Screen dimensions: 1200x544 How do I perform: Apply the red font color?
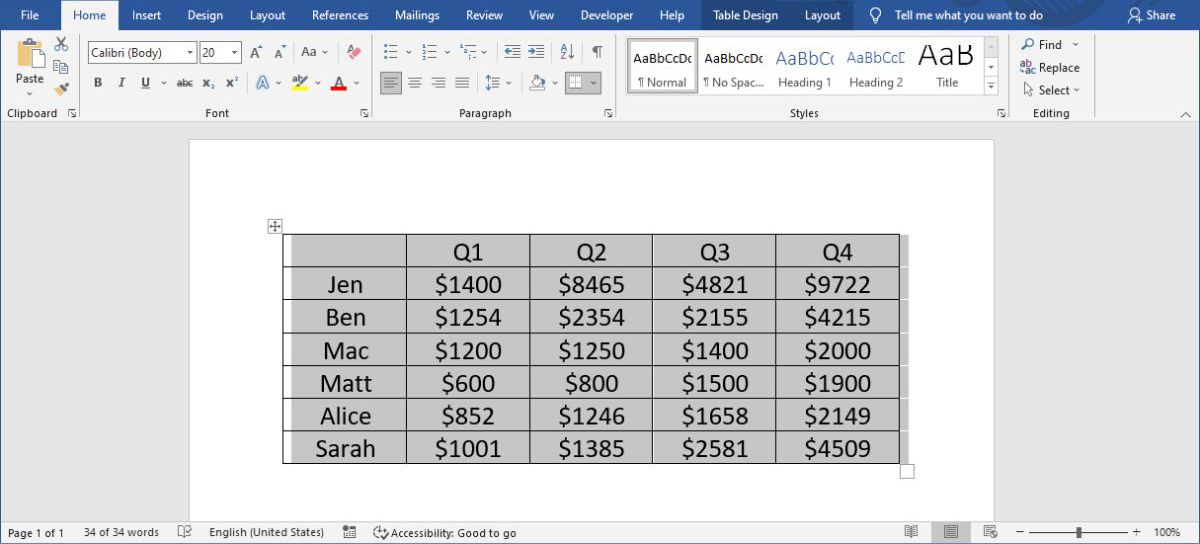tap(338, 83)
